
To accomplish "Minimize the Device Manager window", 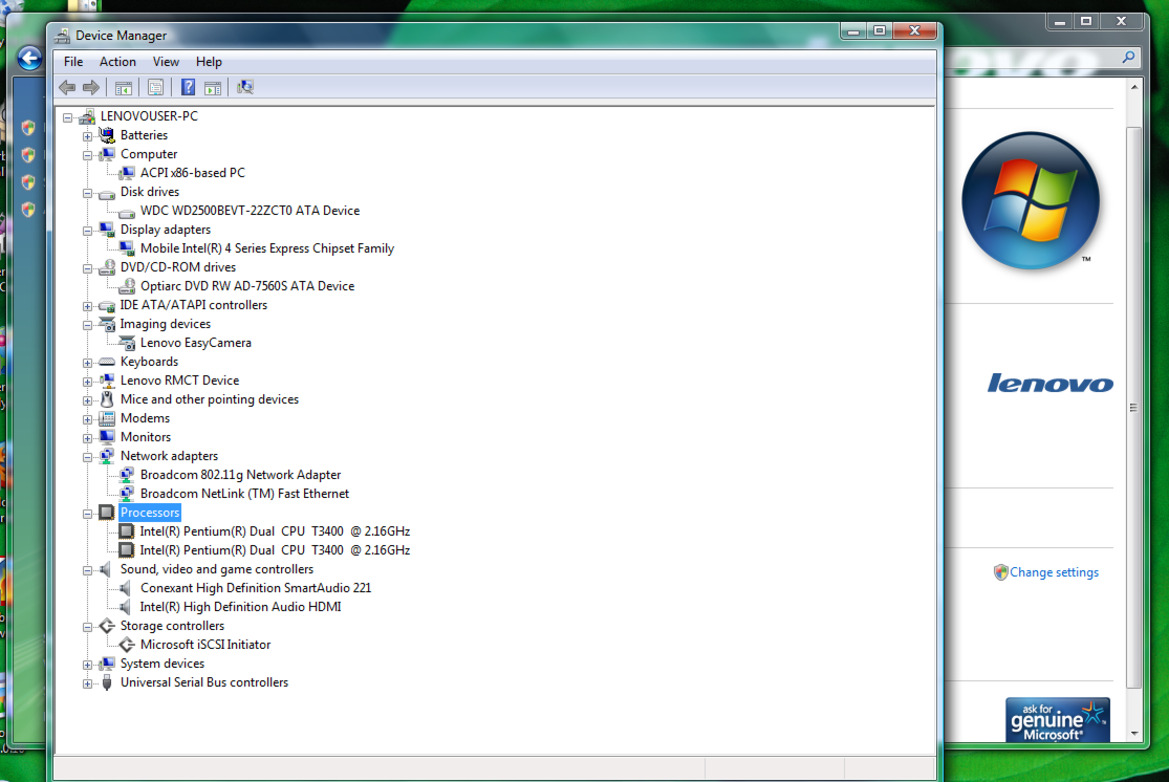I will coord(854,31).
